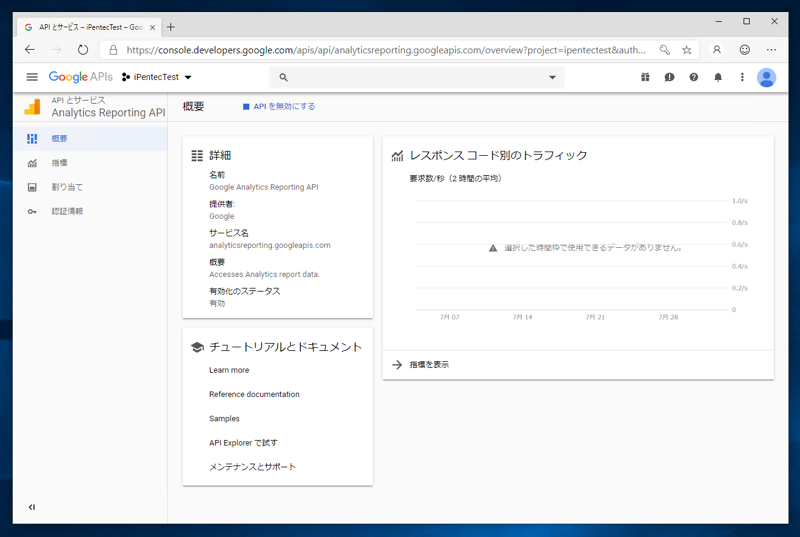Open the help question mark icon
The image size is (800, 537).
(693, 77)
